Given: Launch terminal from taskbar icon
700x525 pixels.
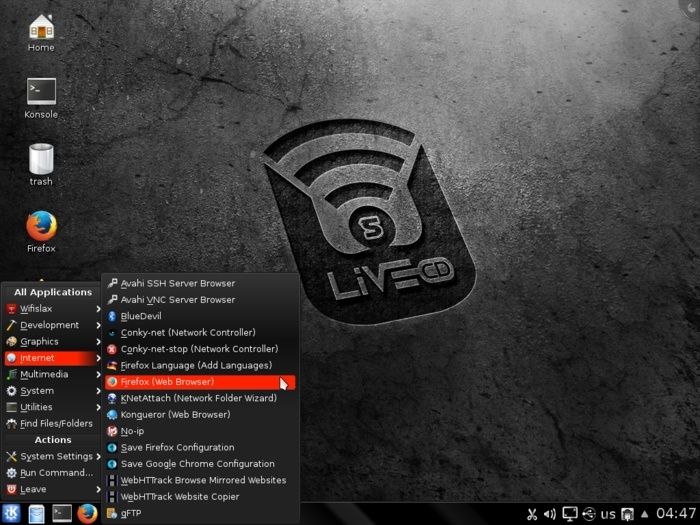Looking at the screenshot, I should [x=62, y=513].
